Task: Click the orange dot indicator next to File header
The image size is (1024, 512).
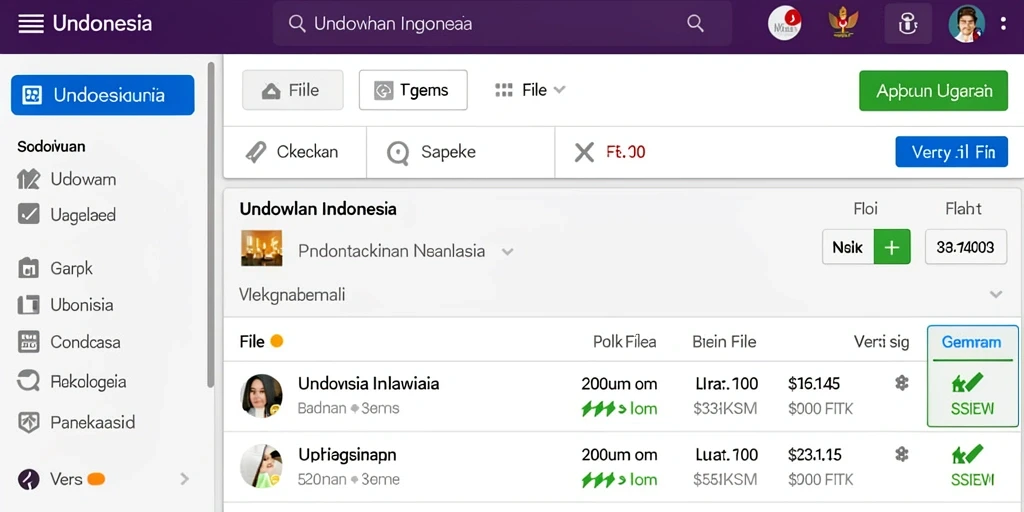Action: [277, 341]
